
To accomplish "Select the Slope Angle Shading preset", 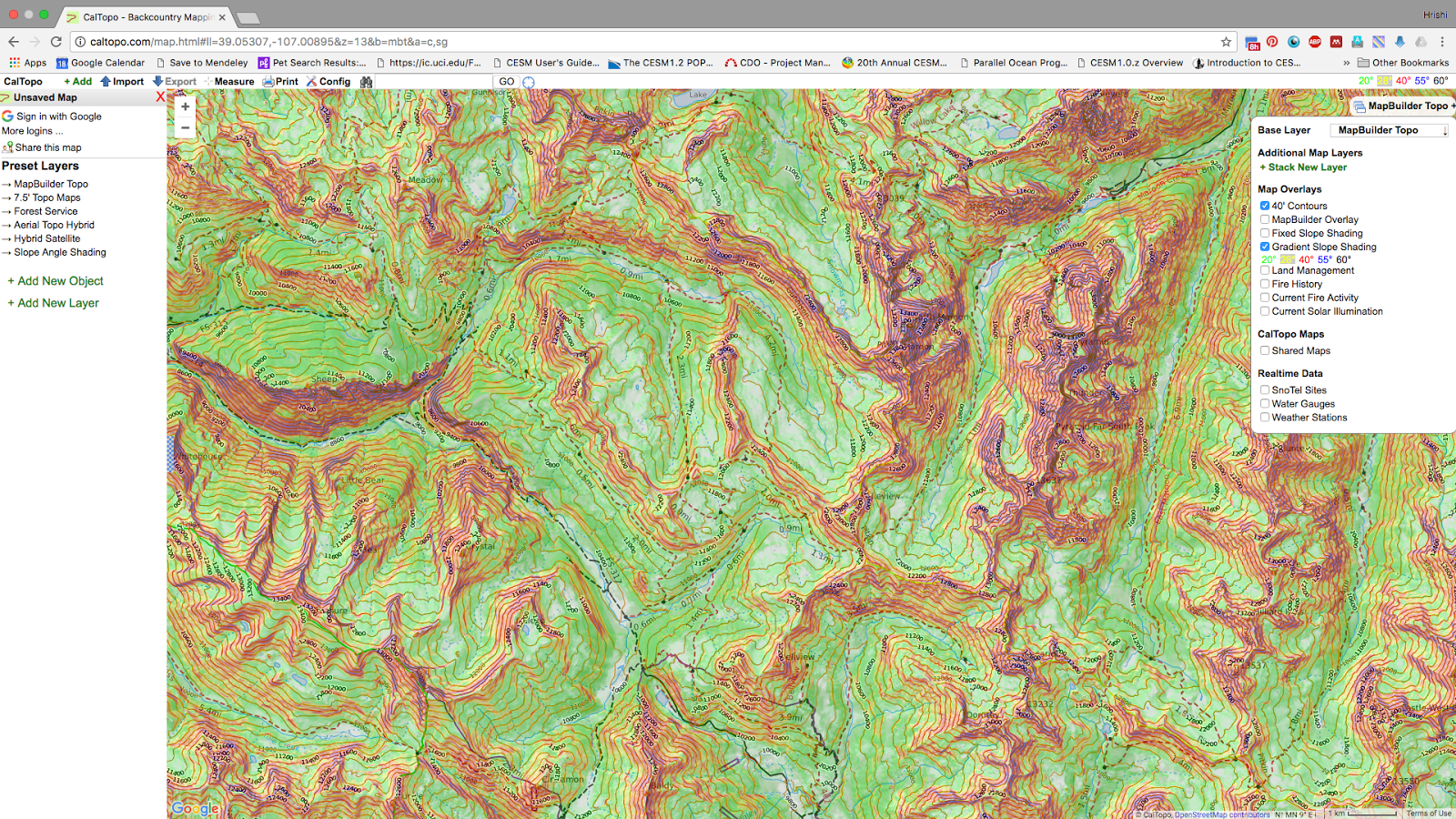I will tap(60, 252).
